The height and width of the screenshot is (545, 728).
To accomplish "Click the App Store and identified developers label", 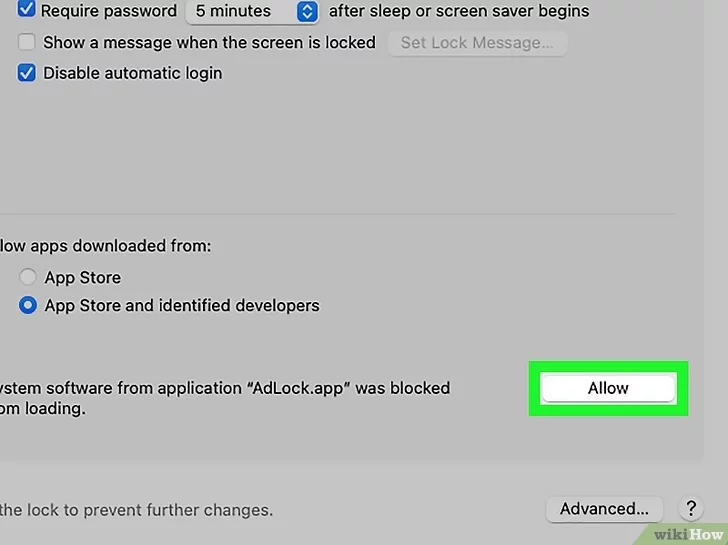I will [182, 305].
